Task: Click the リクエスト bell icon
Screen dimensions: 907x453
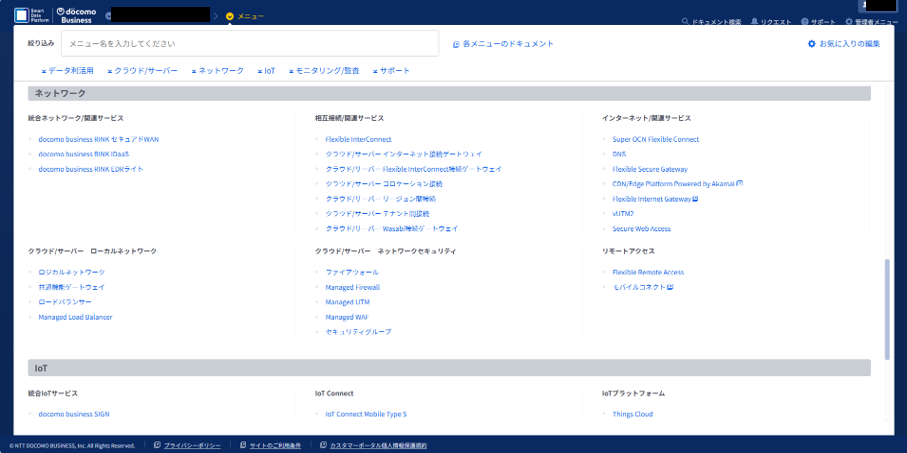Action: tap(754, 21)
